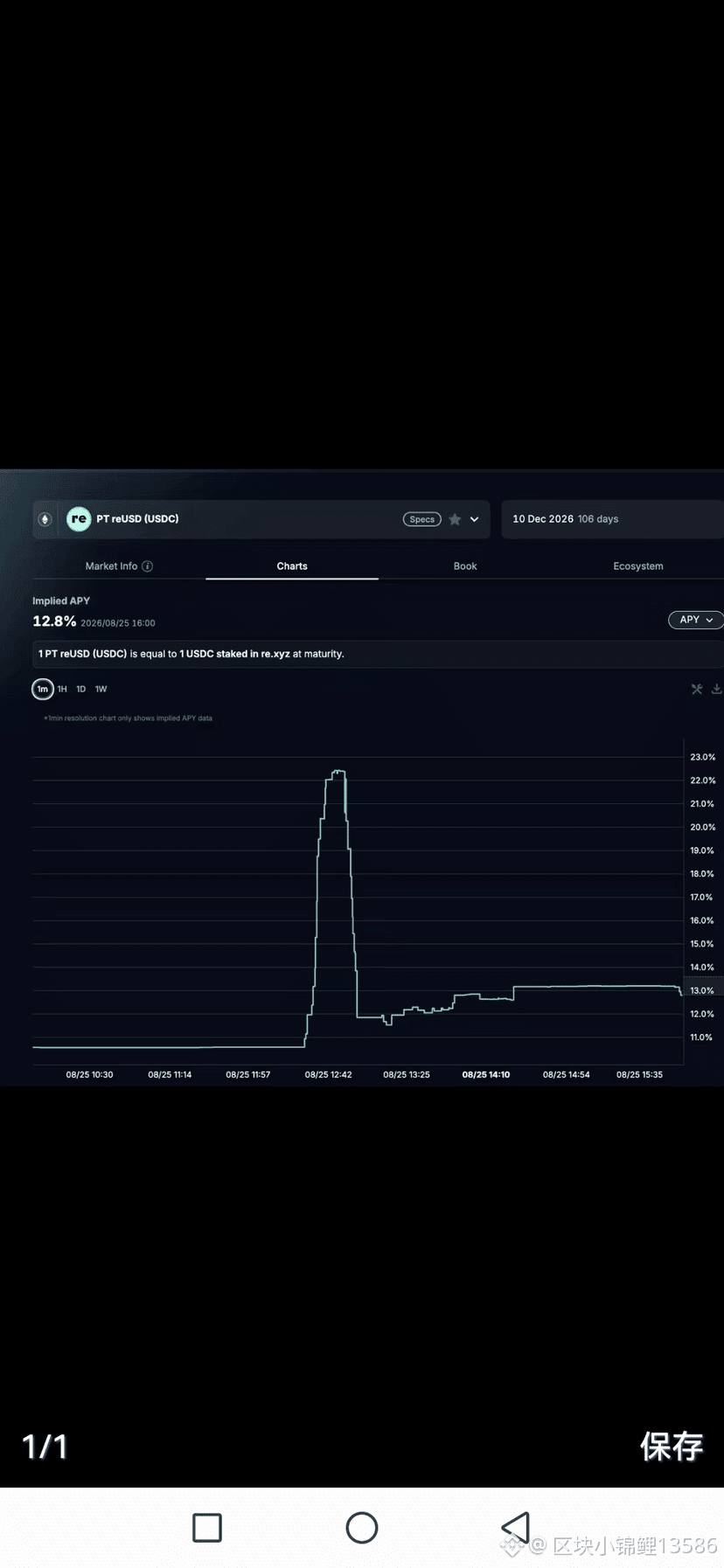This screenshot has height=1568, width=724.
Task: Click the 106 days remaining text
Action: 598,519
